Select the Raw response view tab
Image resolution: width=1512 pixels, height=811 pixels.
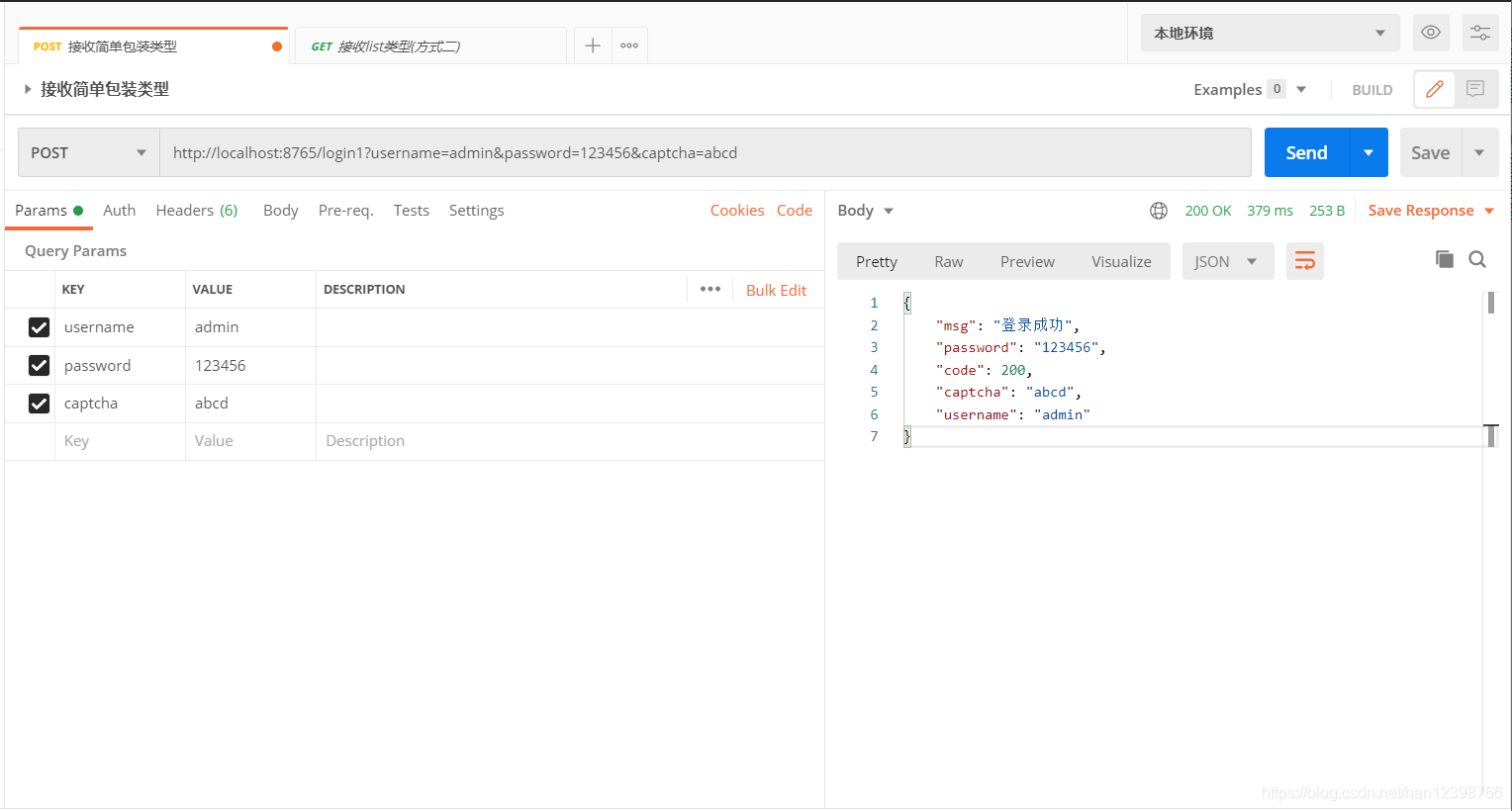pyautogui.click(x=948, y=261)
